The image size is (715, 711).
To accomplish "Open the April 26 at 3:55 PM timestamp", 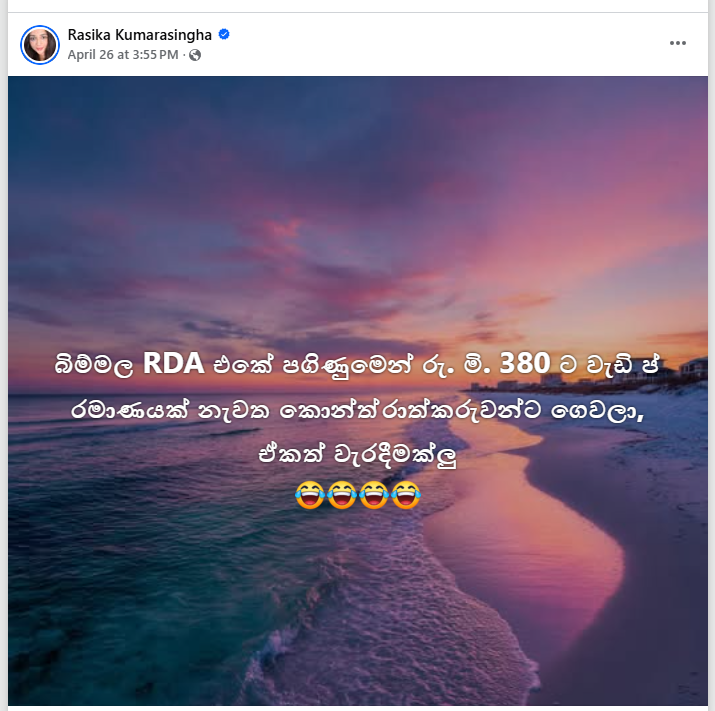I will pyautogui.click(x=123, y=55).
